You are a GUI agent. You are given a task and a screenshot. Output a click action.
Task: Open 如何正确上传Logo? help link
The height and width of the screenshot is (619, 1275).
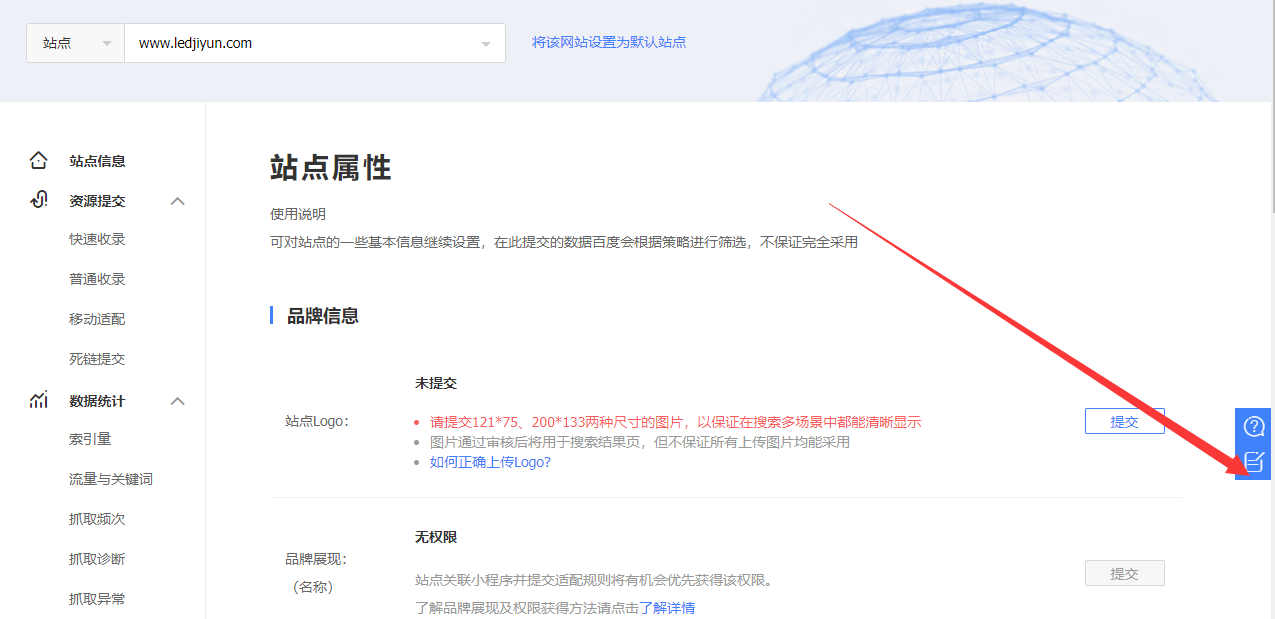pyautogui.click(x=490, y=462)
